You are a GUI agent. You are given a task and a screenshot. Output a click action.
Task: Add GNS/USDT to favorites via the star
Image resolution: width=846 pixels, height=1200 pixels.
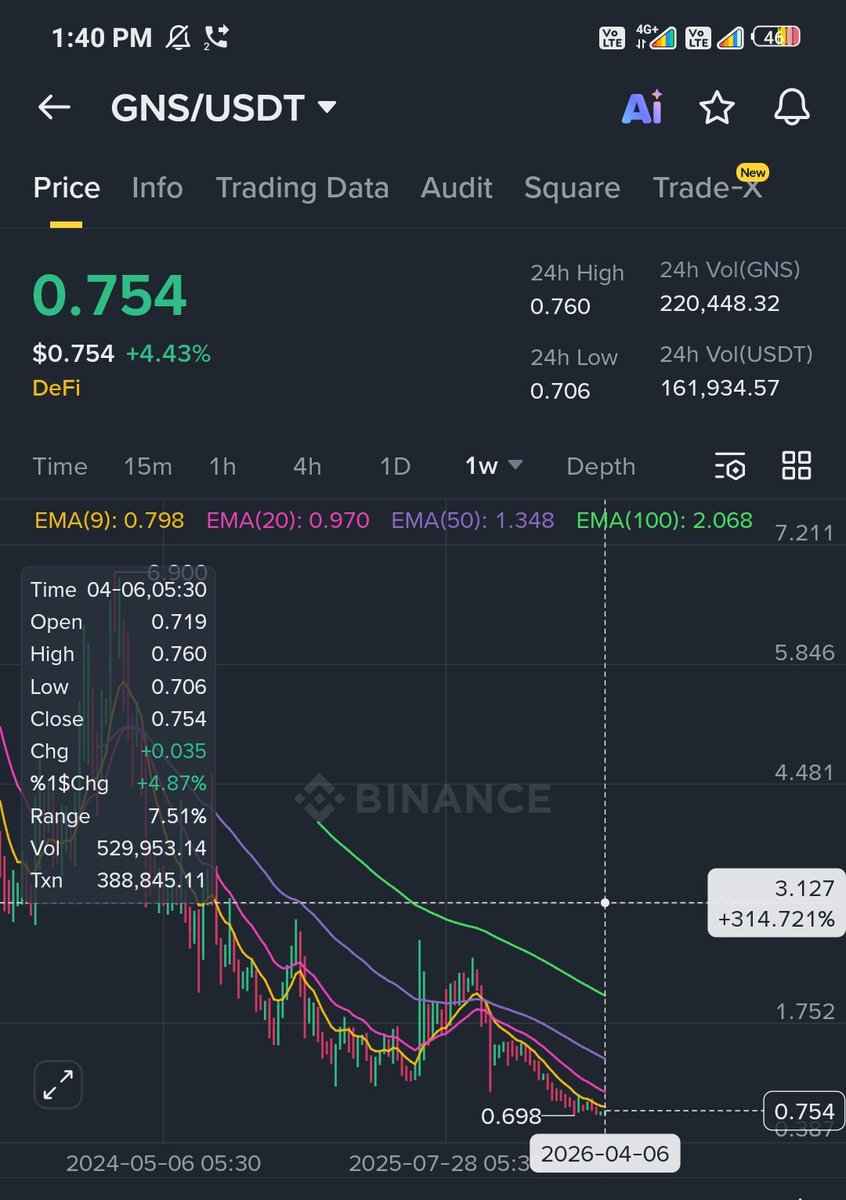717,108
